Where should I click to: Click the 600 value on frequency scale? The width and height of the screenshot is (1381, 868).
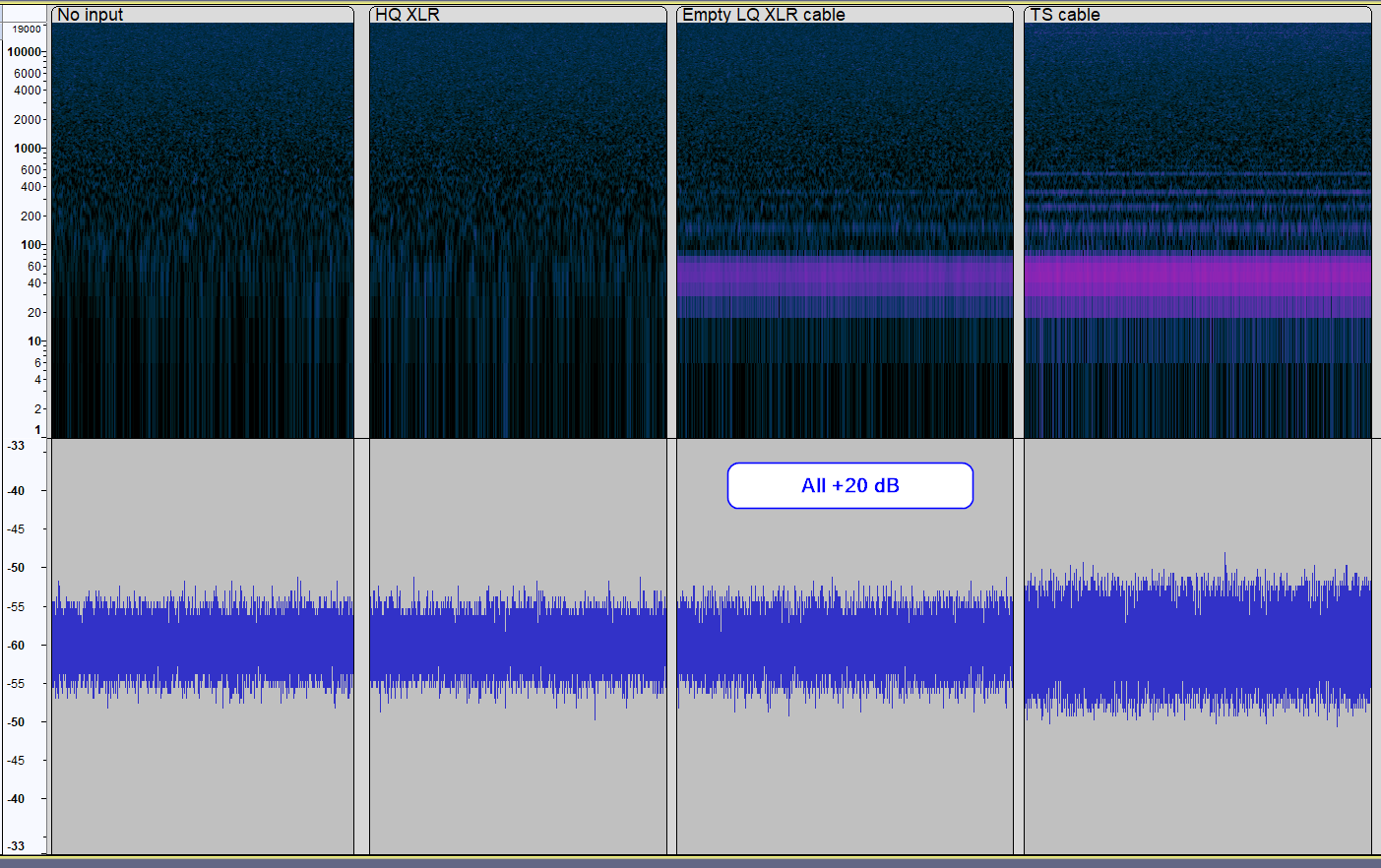(31, 170)
